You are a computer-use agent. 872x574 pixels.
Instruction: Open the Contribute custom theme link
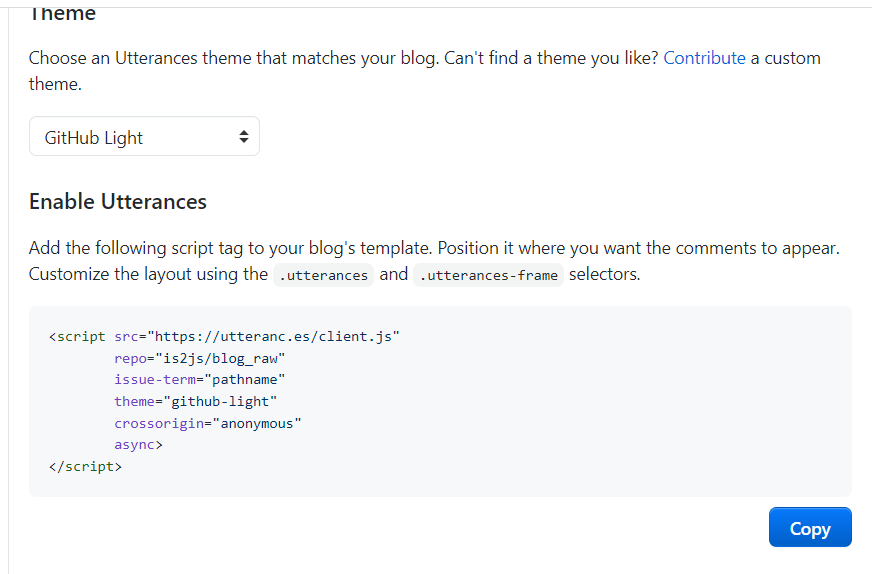click(704, 58)
